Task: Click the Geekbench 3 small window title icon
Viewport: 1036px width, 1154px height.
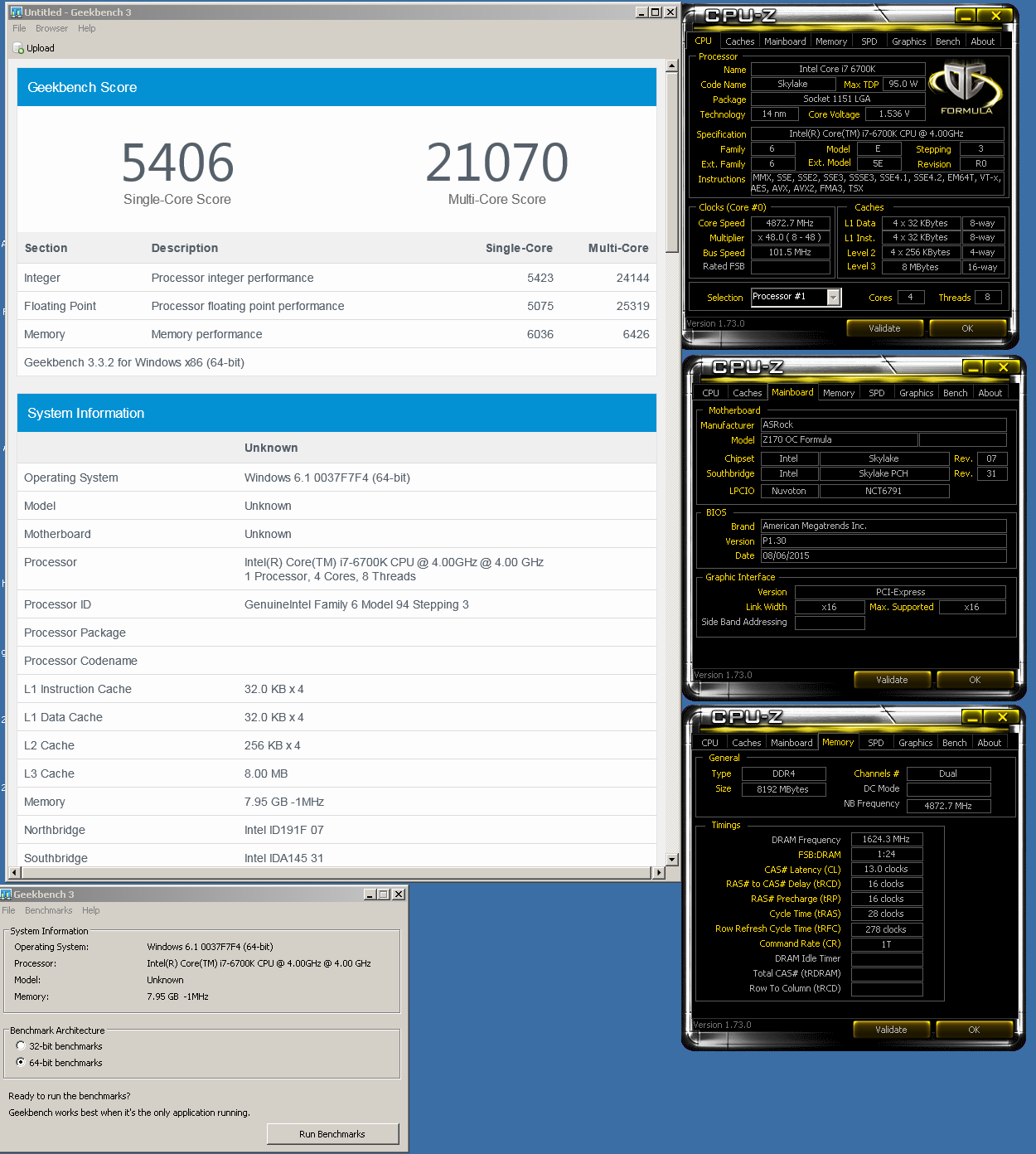Action: pyautogui.click(x=6, y=895)
